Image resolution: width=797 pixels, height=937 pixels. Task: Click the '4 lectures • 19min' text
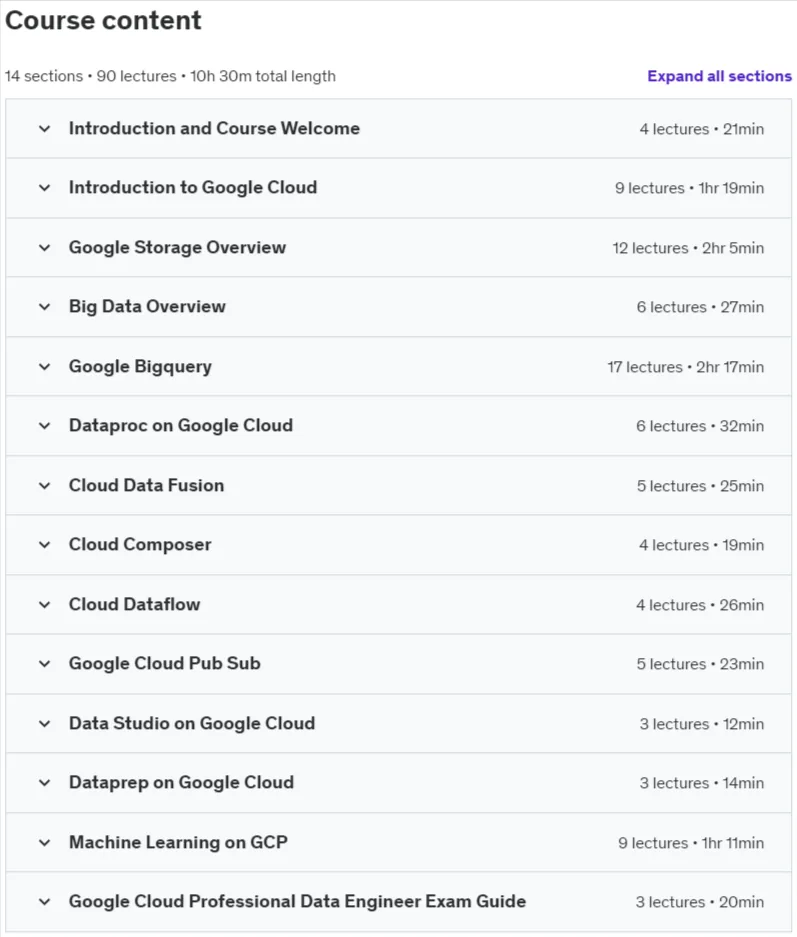701,545
